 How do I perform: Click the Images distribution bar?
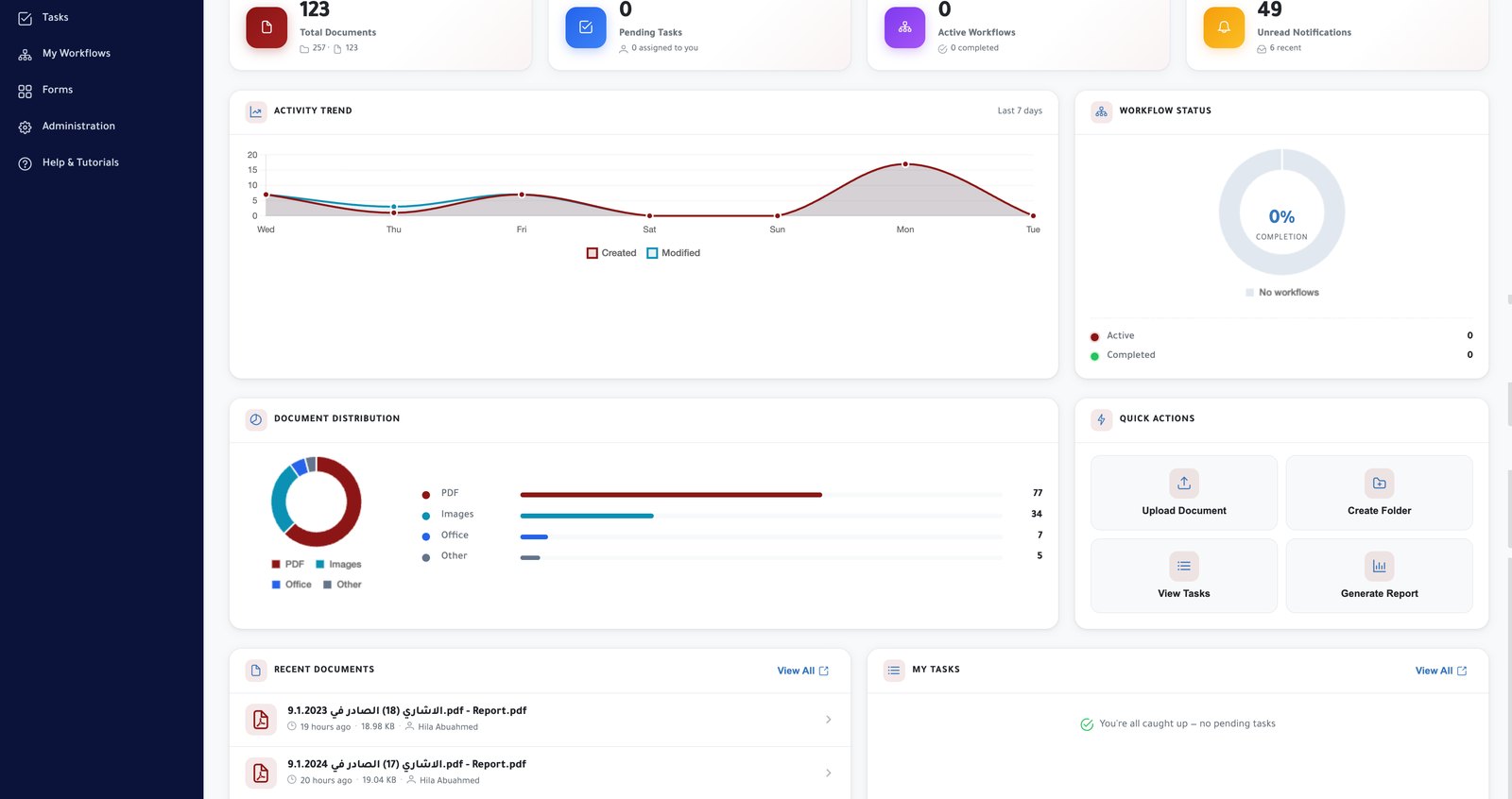pos(587,516)
